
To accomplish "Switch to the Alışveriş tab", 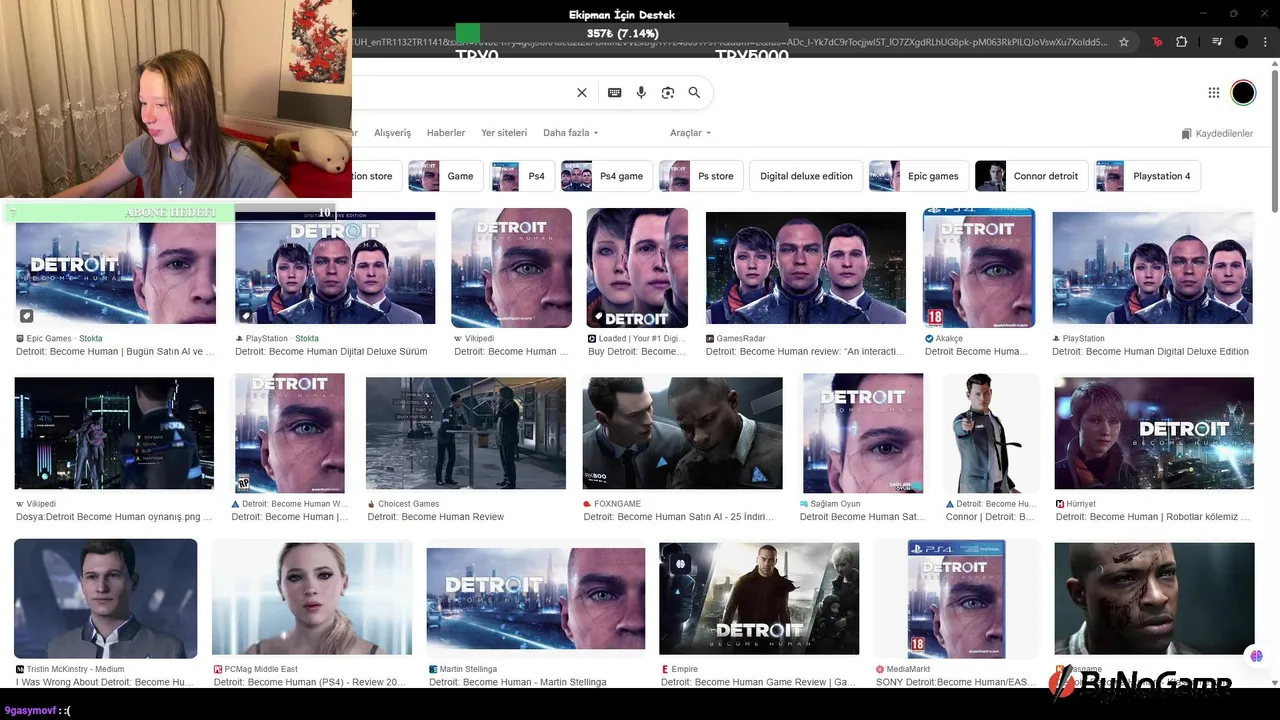I will pyautogui.click(x=392, y=133).
